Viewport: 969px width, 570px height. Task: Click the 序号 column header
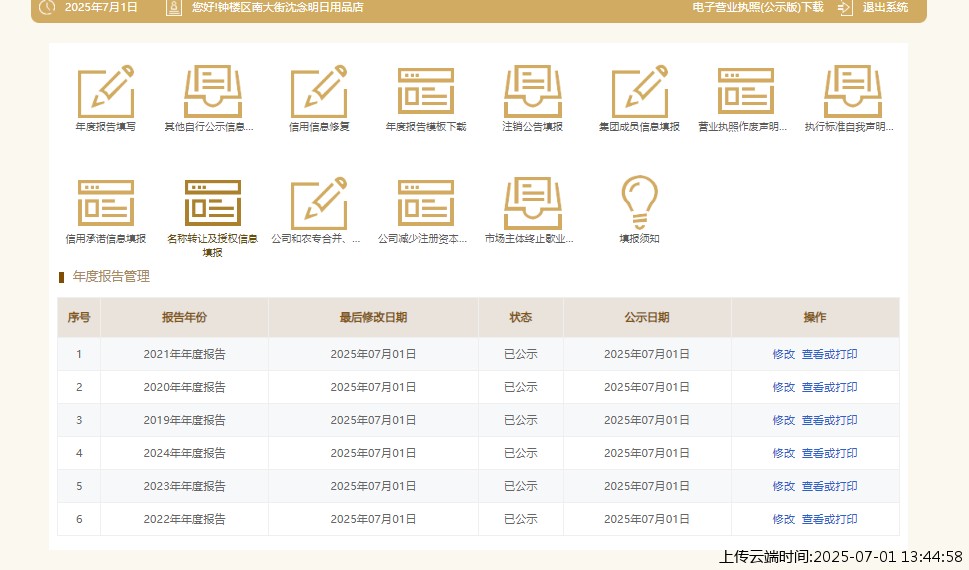pos(79,317)
